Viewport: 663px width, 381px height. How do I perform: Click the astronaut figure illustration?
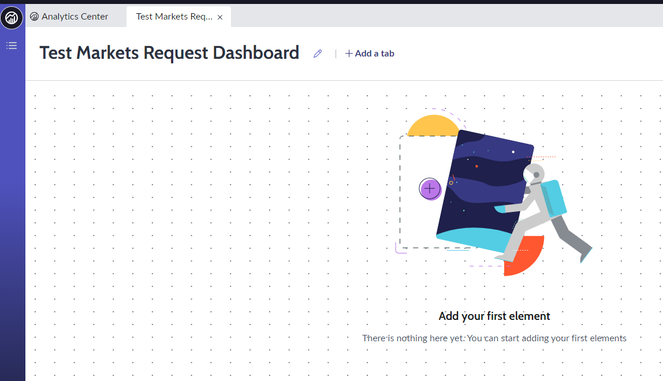543,213
